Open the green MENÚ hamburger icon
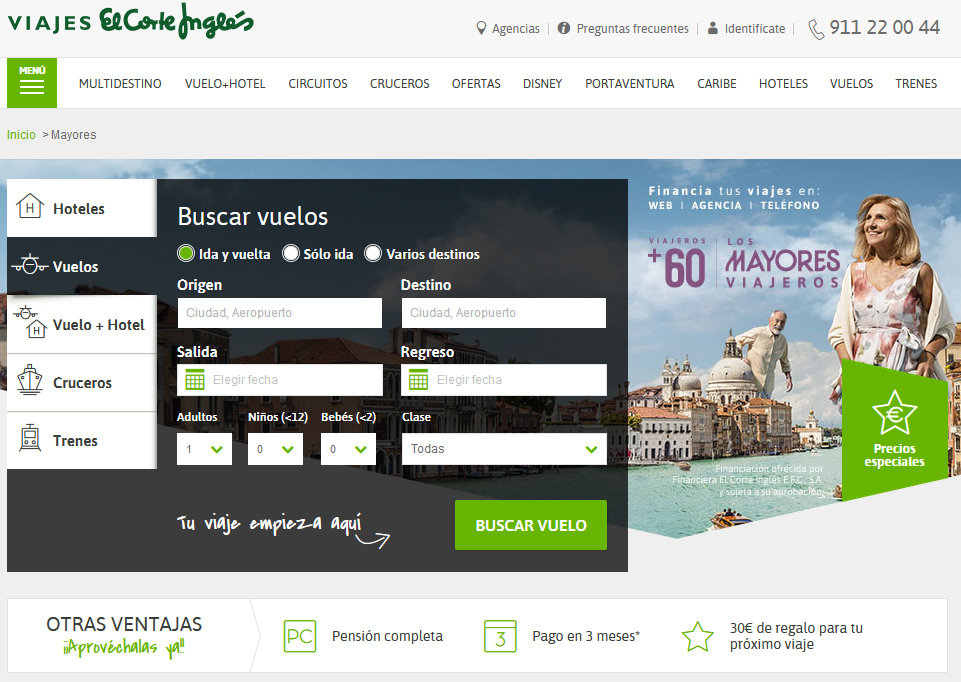The image size is (961, 682). pyautogui.click(x=32, y=83)
